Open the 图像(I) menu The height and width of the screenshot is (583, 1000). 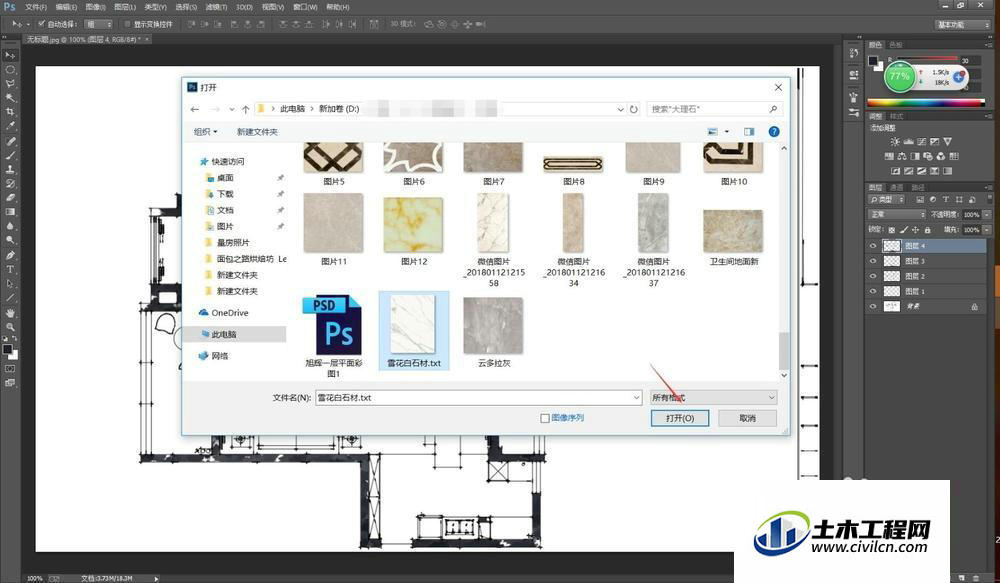(95, 7)
